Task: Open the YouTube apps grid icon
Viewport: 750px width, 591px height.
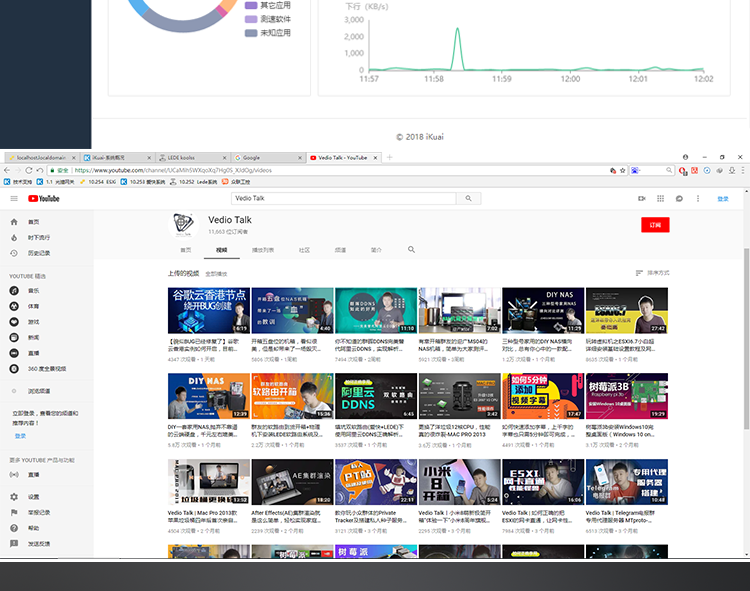Action: 661,198
